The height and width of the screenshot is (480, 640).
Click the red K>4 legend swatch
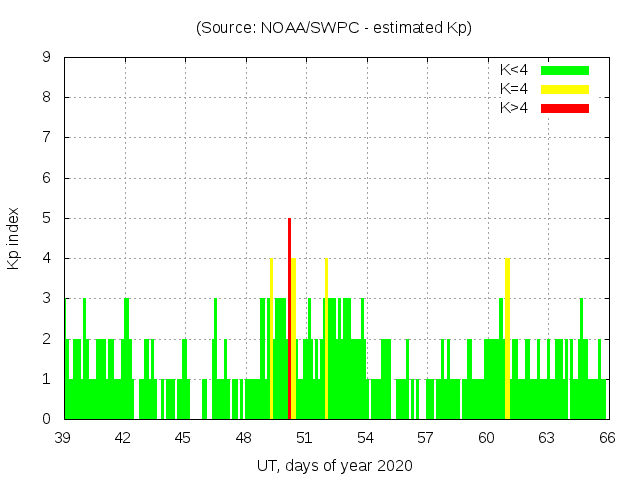(565, 108)
